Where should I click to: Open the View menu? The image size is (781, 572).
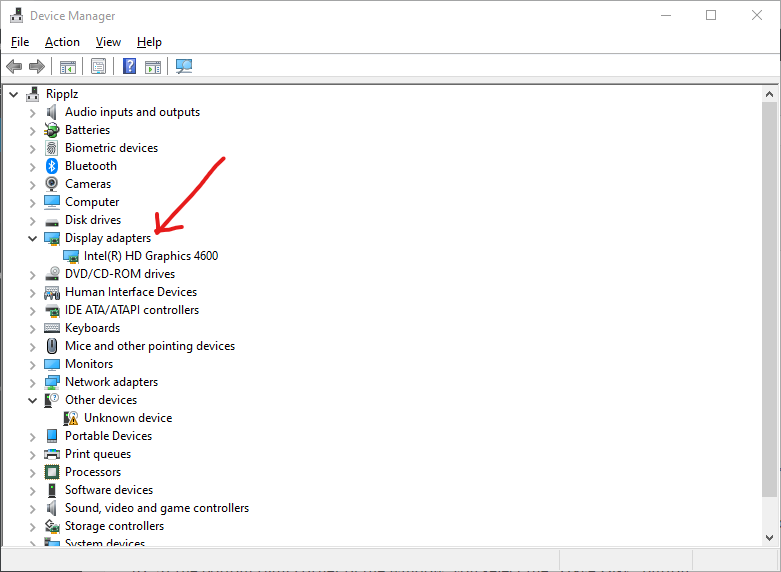pyautogui.click(x=108, y=42)
